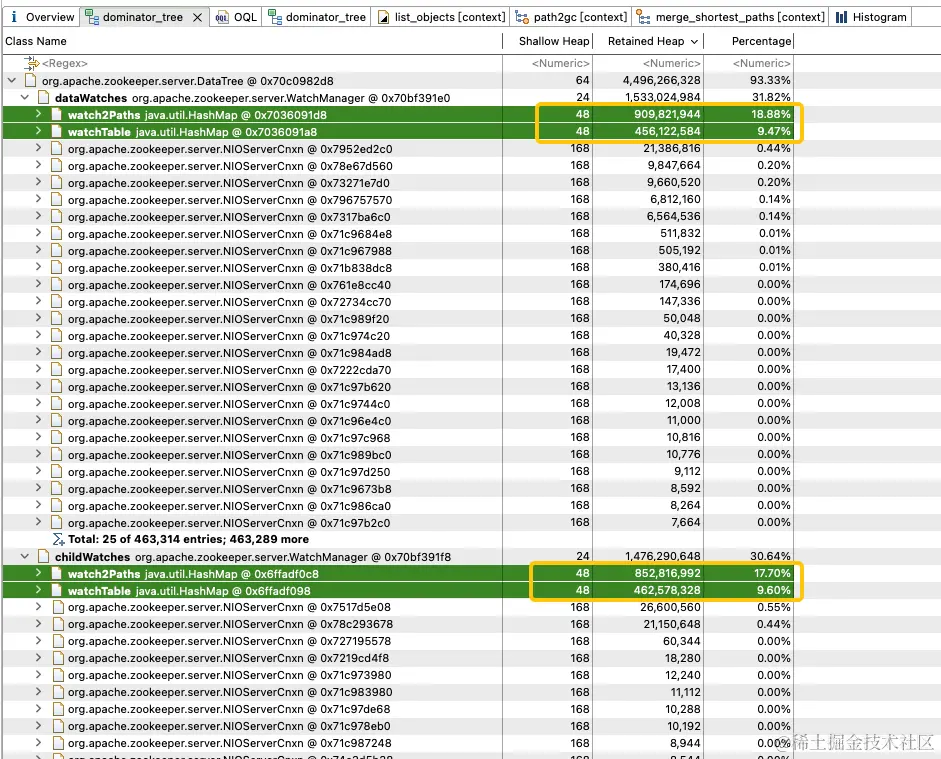Click file icon of NIOServerCnxn @ 0x727195578
Screen dimensions: 941x759
coord(58,641)
